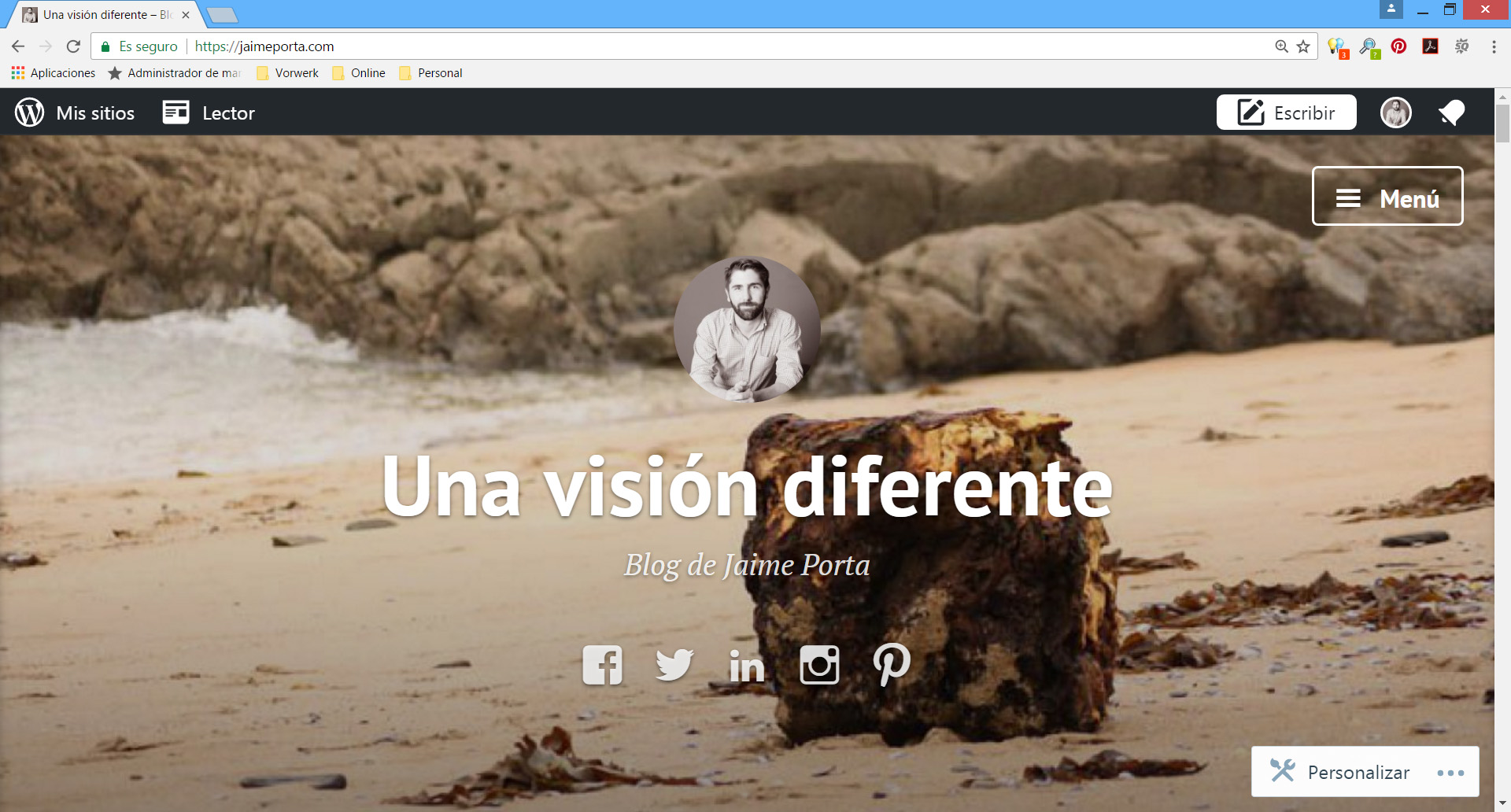Open the Lector reader icon
The width and height of the screenshot is (1511, 812).
point(175,113)
